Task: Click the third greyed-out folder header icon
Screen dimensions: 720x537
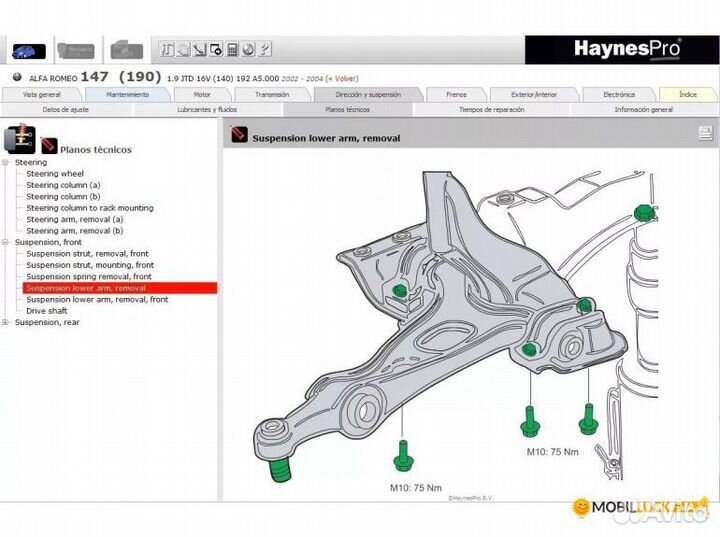Action: pyautogui.click(x=127, y=50)
